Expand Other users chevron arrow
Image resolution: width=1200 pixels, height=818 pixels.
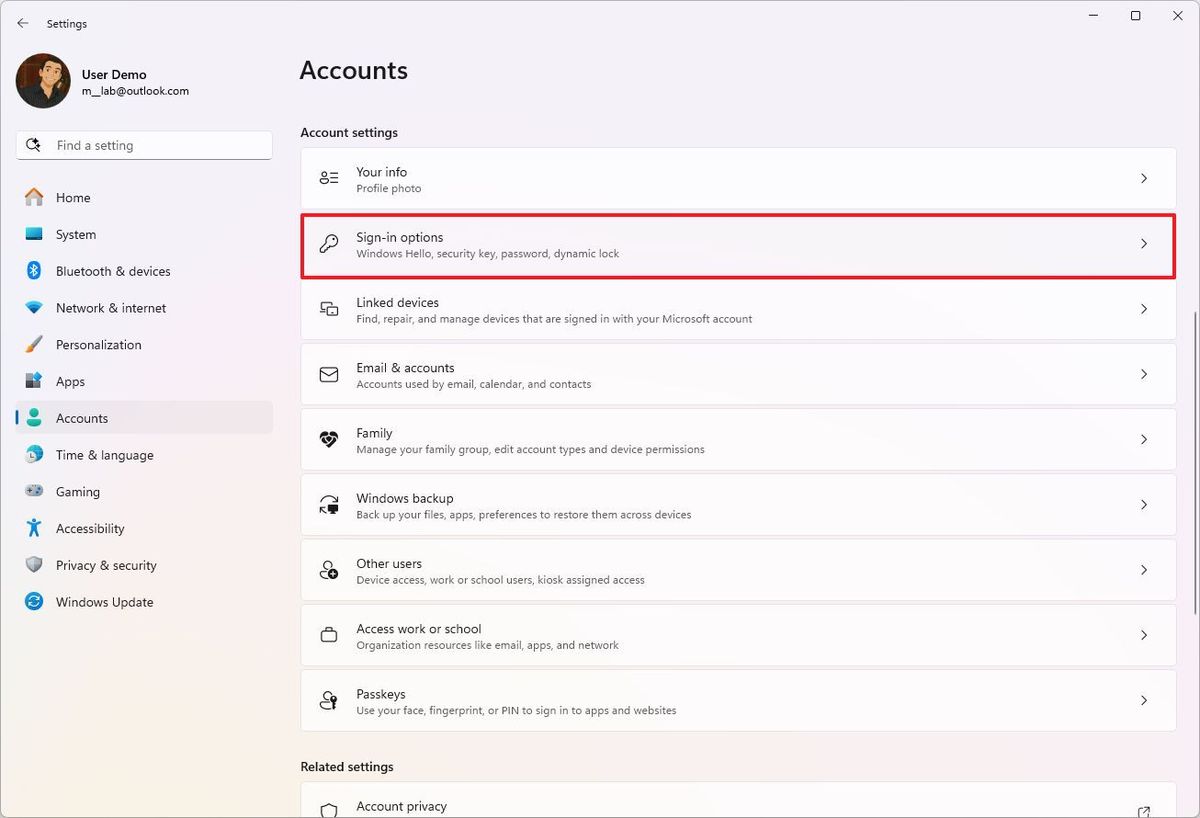[1144, 570]
